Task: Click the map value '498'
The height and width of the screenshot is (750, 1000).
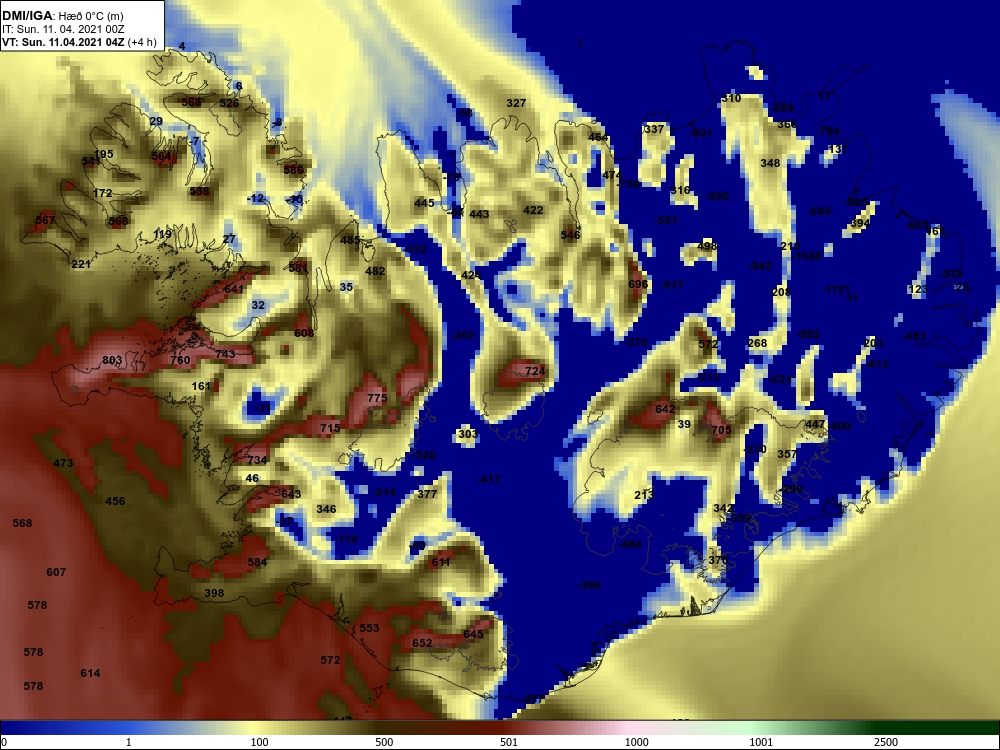Action: [707, 246]
